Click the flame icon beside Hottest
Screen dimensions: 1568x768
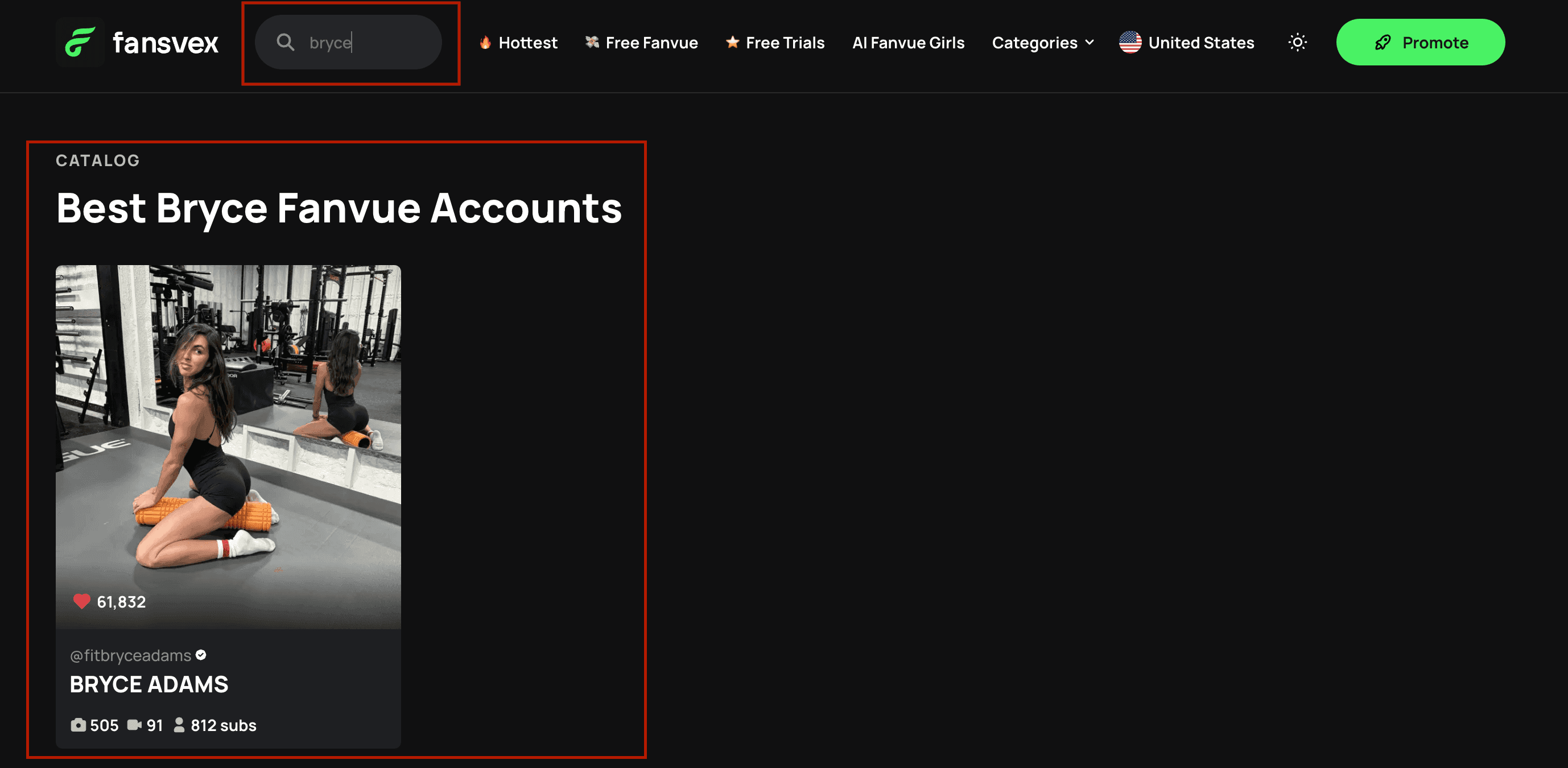pyautogui.click(x=485, y=43)
